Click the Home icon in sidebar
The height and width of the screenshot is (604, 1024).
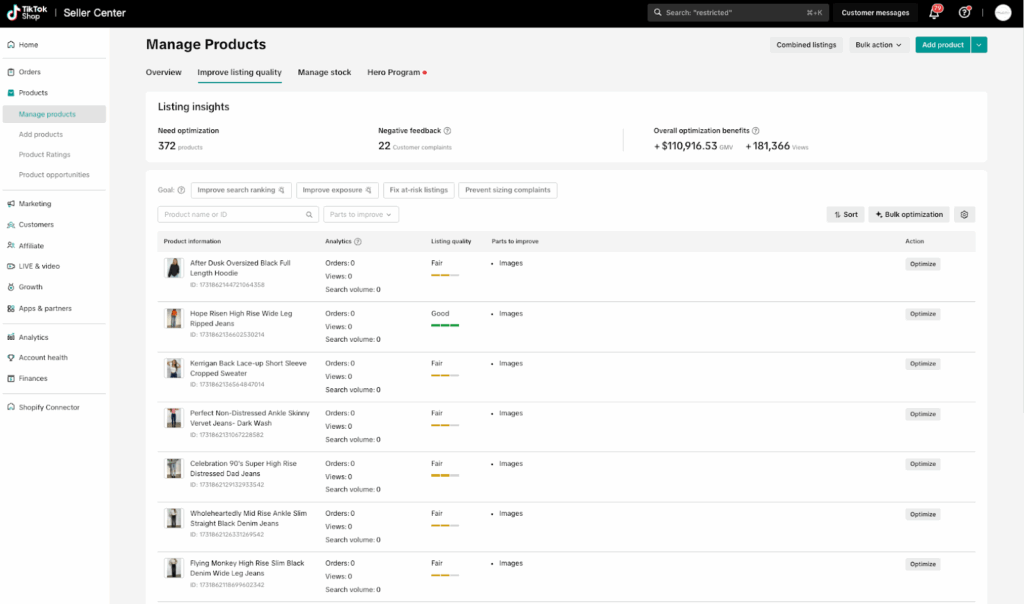click(x=10, y=45)
